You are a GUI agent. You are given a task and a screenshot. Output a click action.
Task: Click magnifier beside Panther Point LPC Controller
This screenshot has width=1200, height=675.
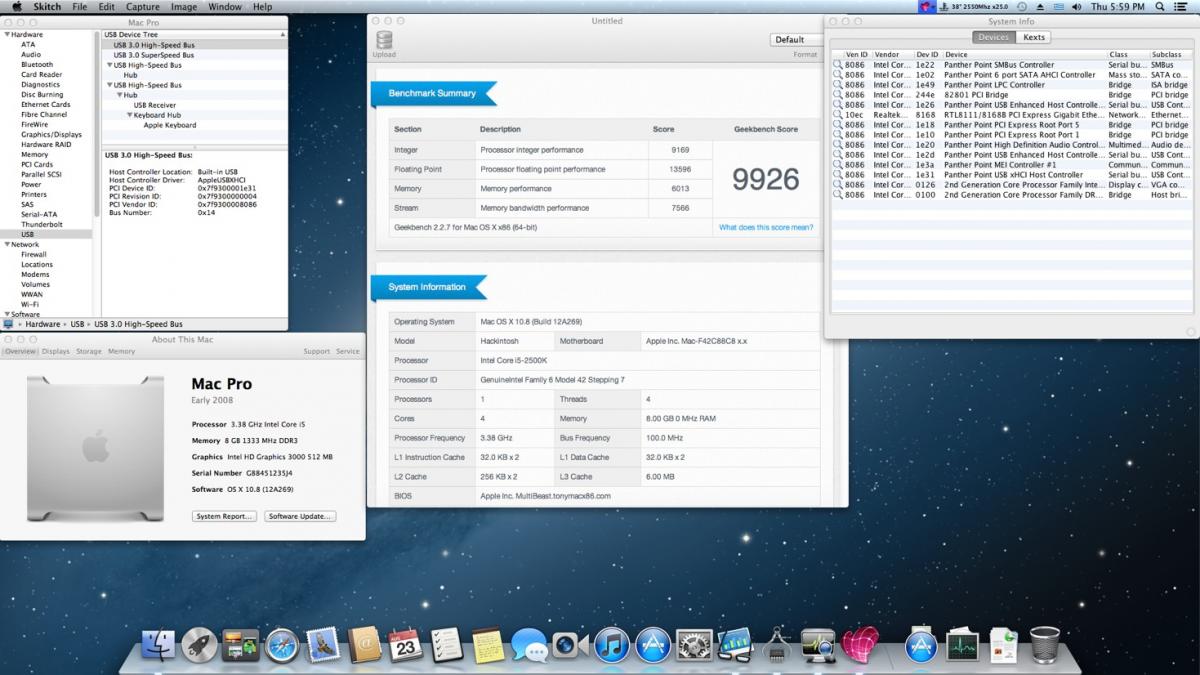(838, 85)
